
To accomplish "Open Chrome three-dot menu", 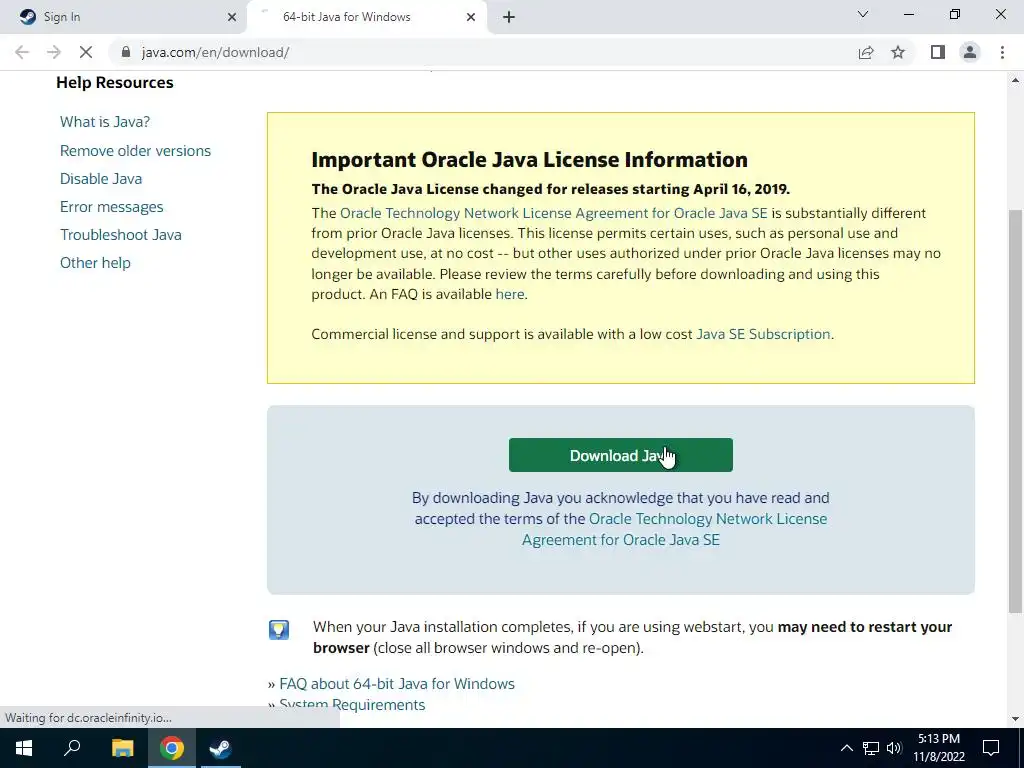I will pyautogui.click(x=1002, y=52).
